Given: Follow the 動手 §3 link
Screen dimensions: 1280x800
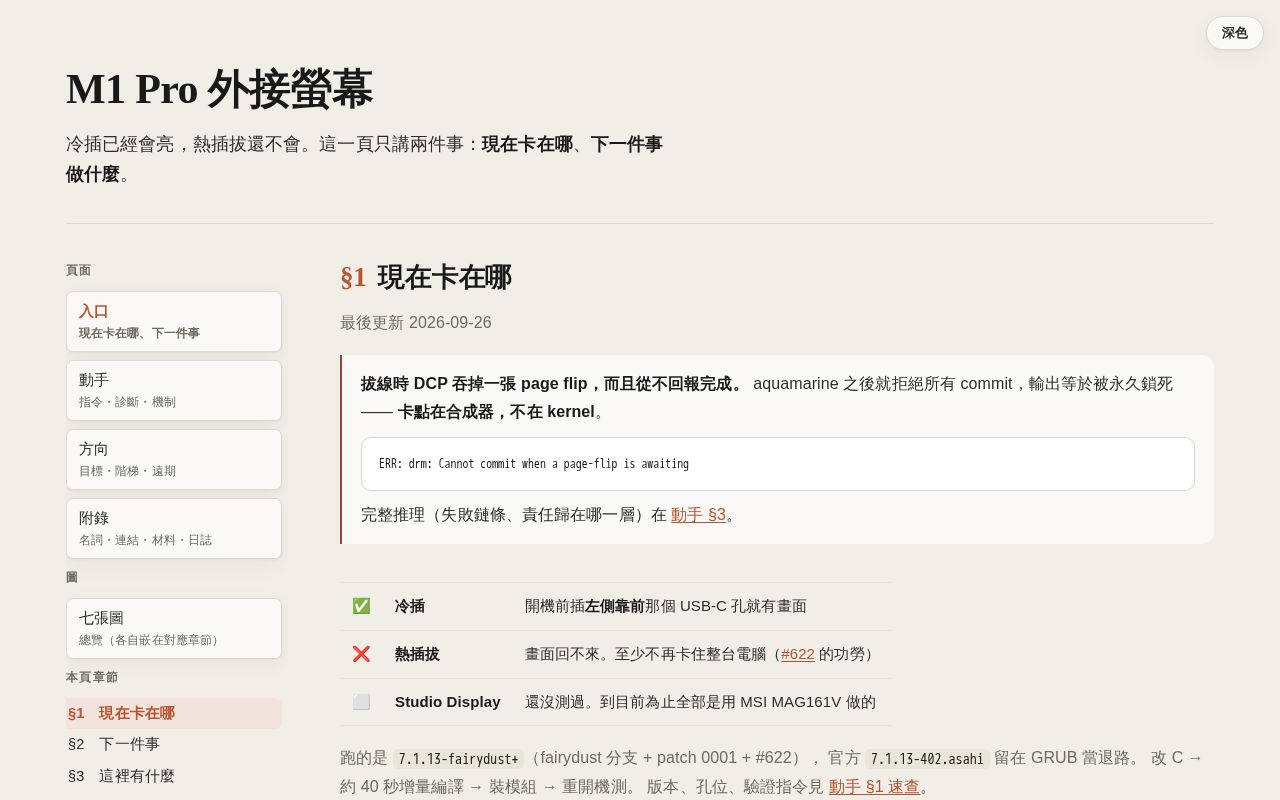Looking at the screenshot, I should click(698, 515).
